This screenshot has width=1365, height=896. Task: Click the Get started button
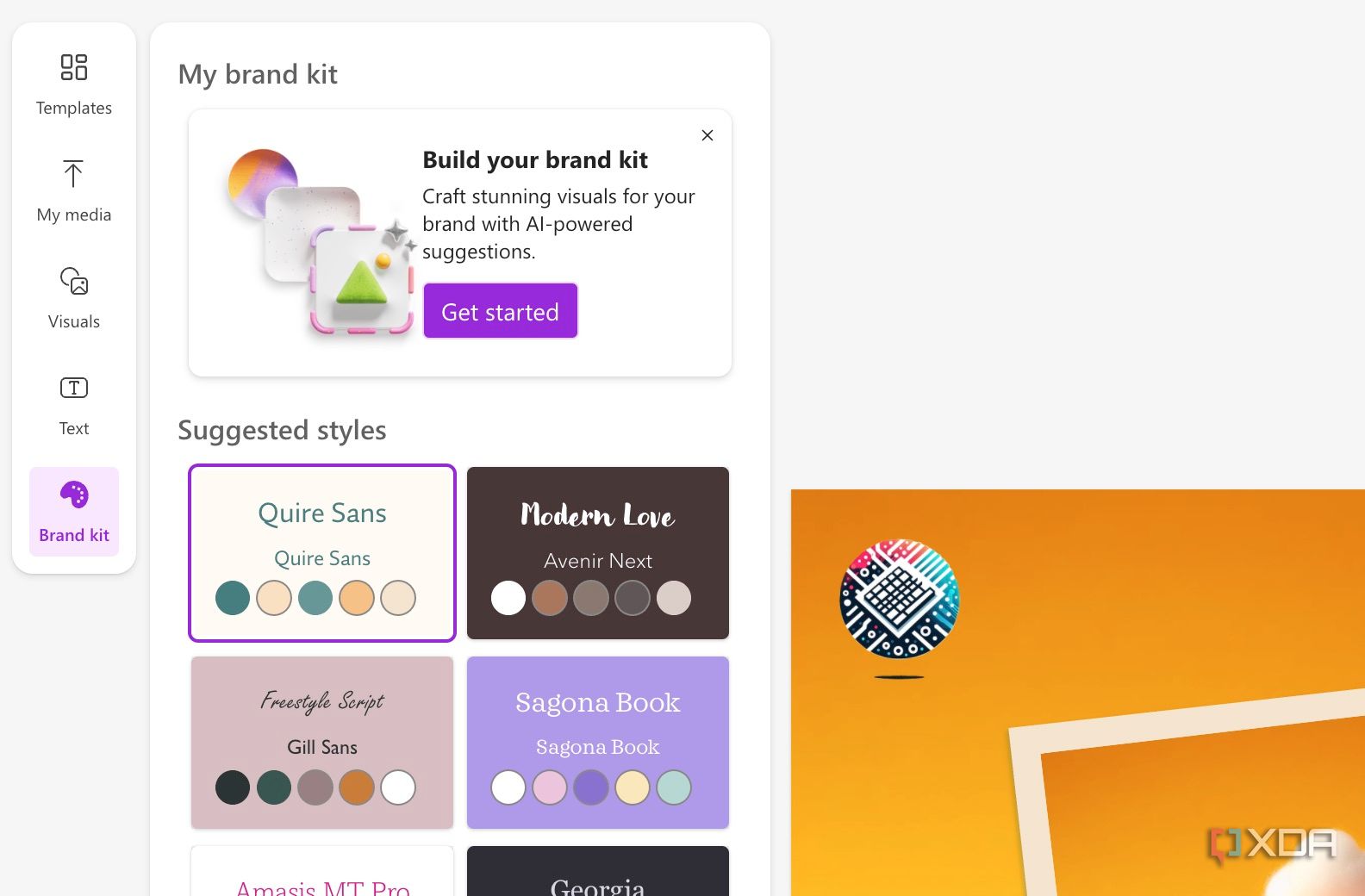(501, 311)
